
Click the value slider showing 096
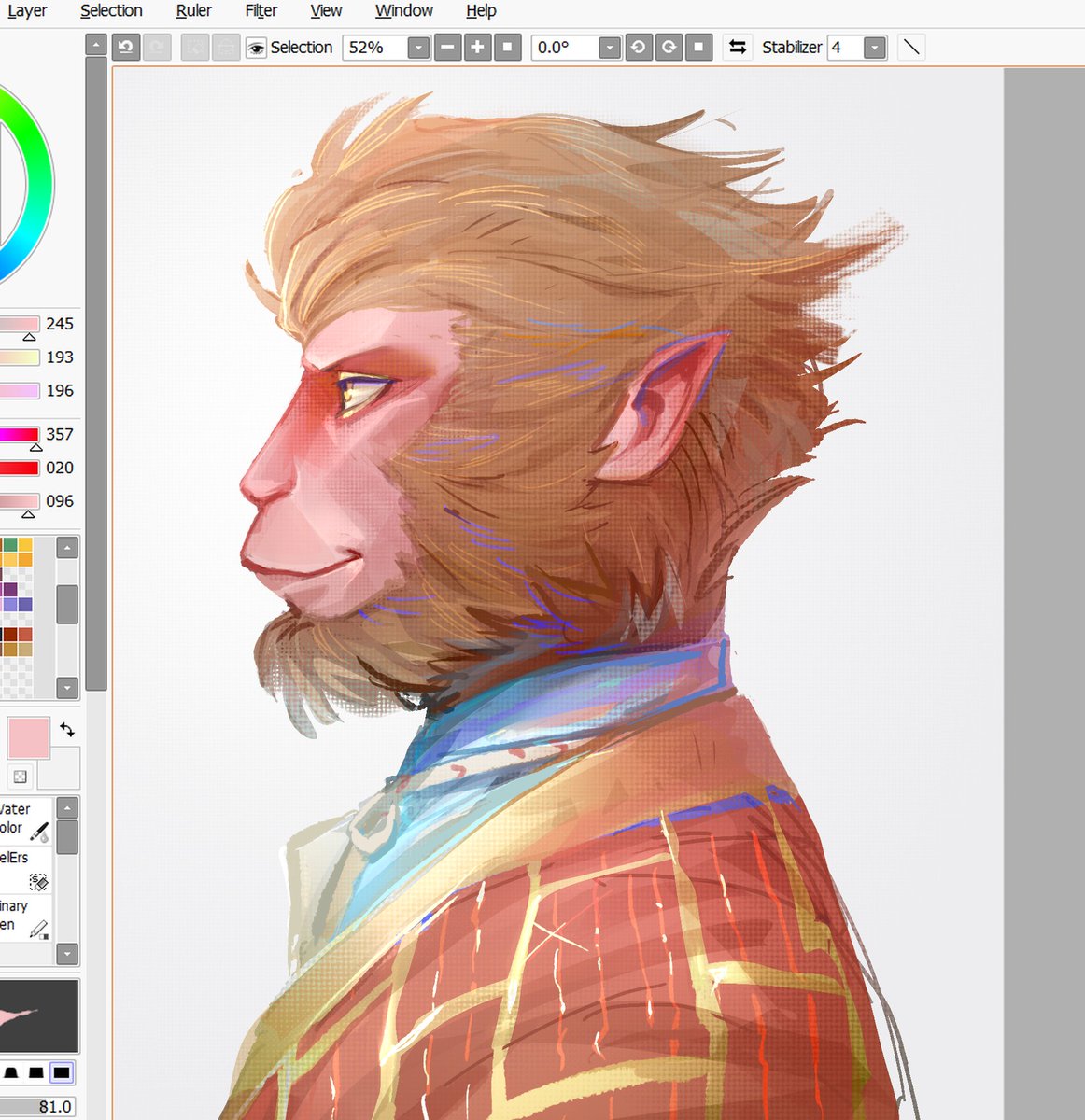[20, 502]
